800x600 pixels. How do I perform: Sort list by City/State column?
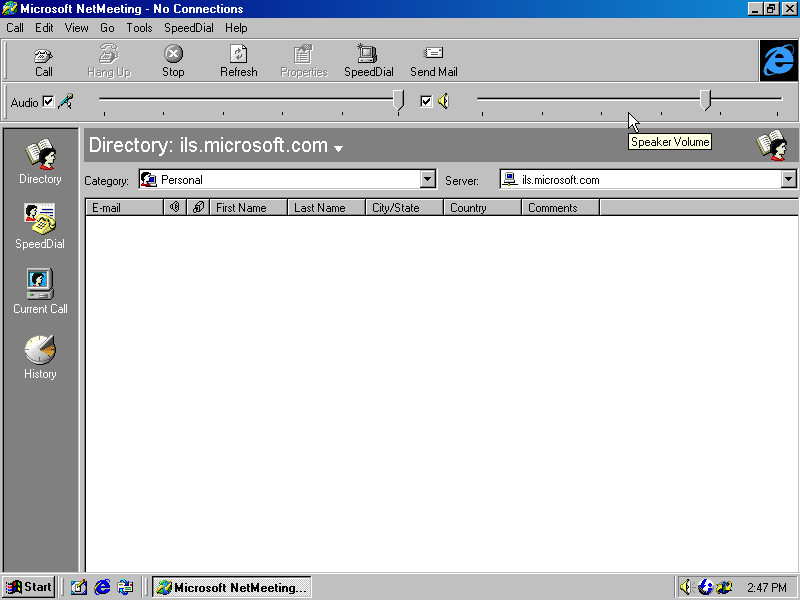405,207
